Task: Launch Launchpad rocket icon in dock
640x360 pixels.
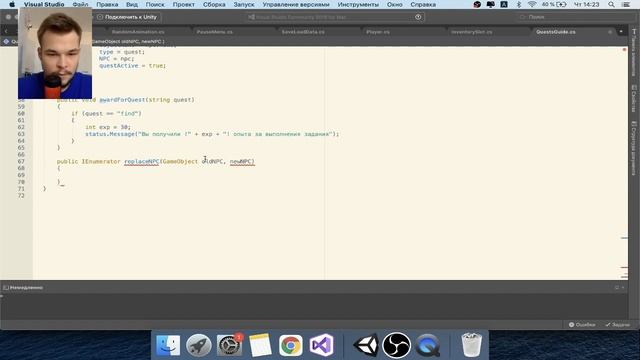Action: point(199,345)
